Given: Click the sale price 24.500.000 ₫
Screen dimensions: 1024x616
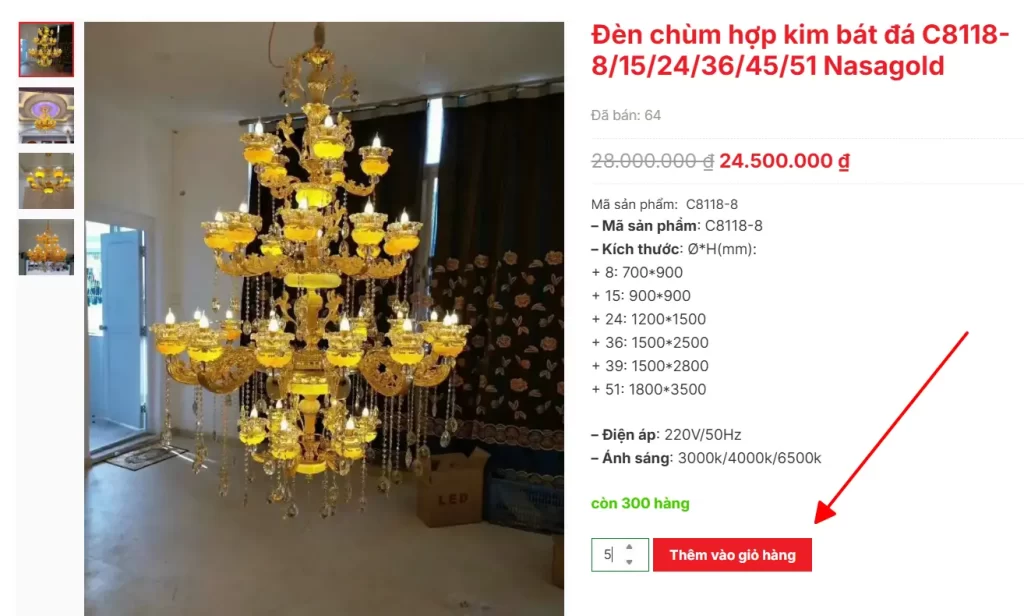Looking at the screenshot, I should (x=784, y=161).
